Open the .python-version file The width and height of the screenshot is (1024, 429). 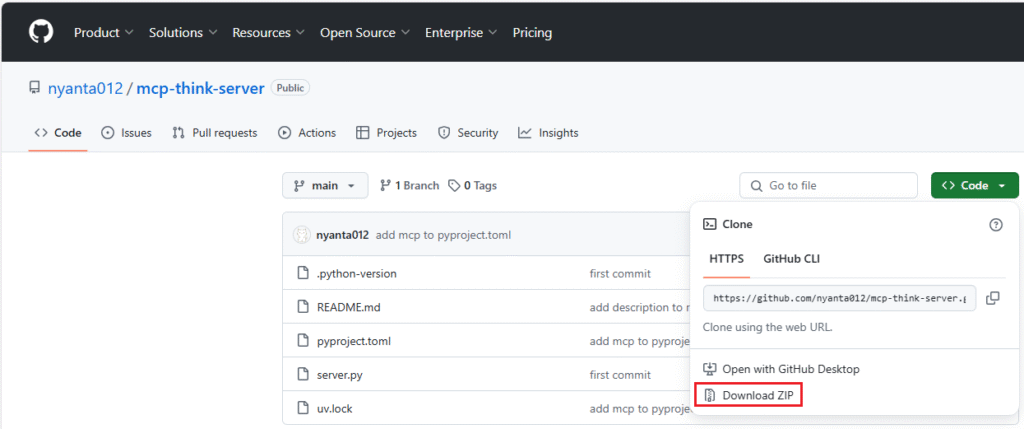[x=356, y=274]
